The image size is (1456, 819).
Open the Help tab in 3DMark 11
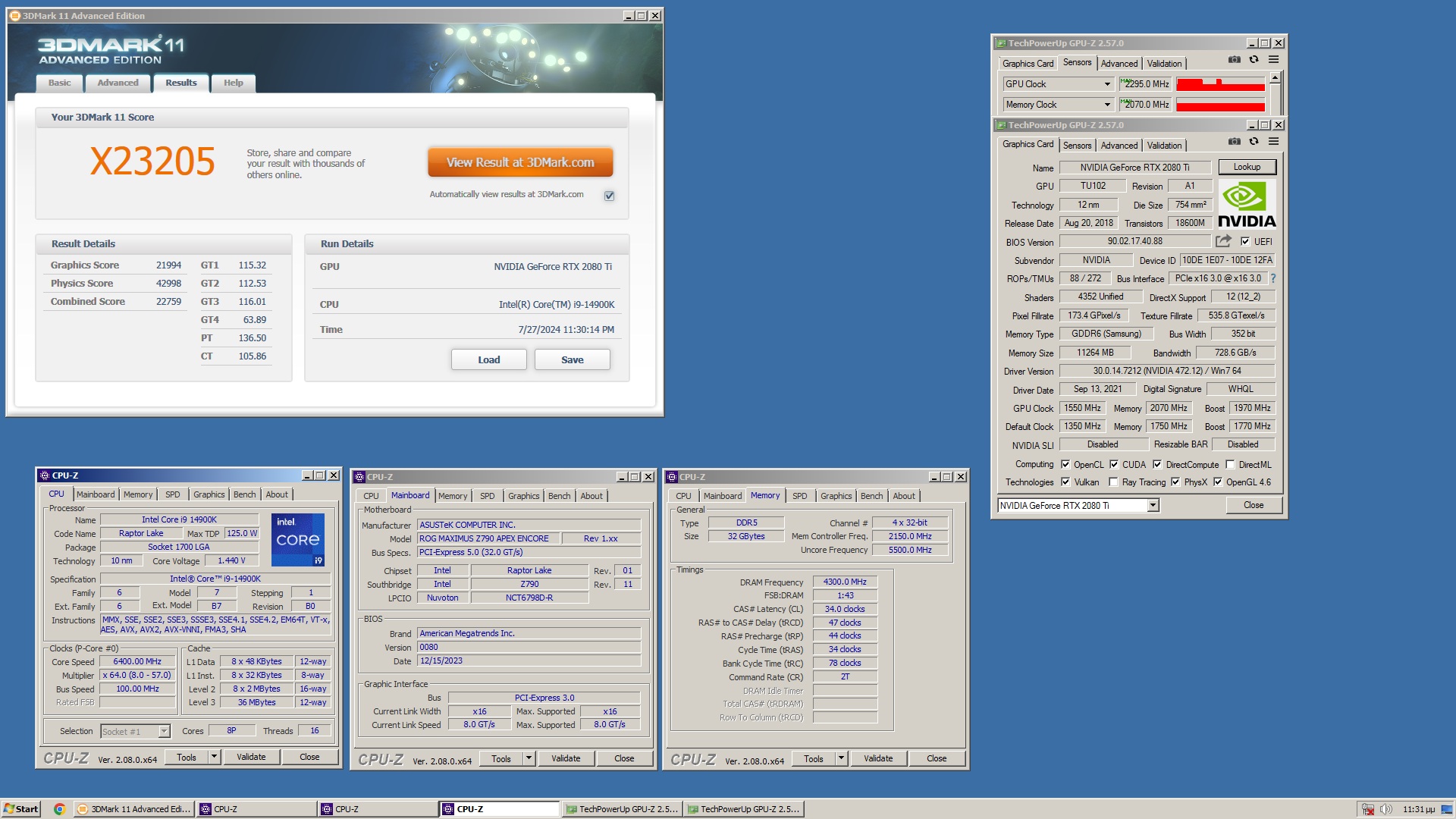tap(234, 83)
